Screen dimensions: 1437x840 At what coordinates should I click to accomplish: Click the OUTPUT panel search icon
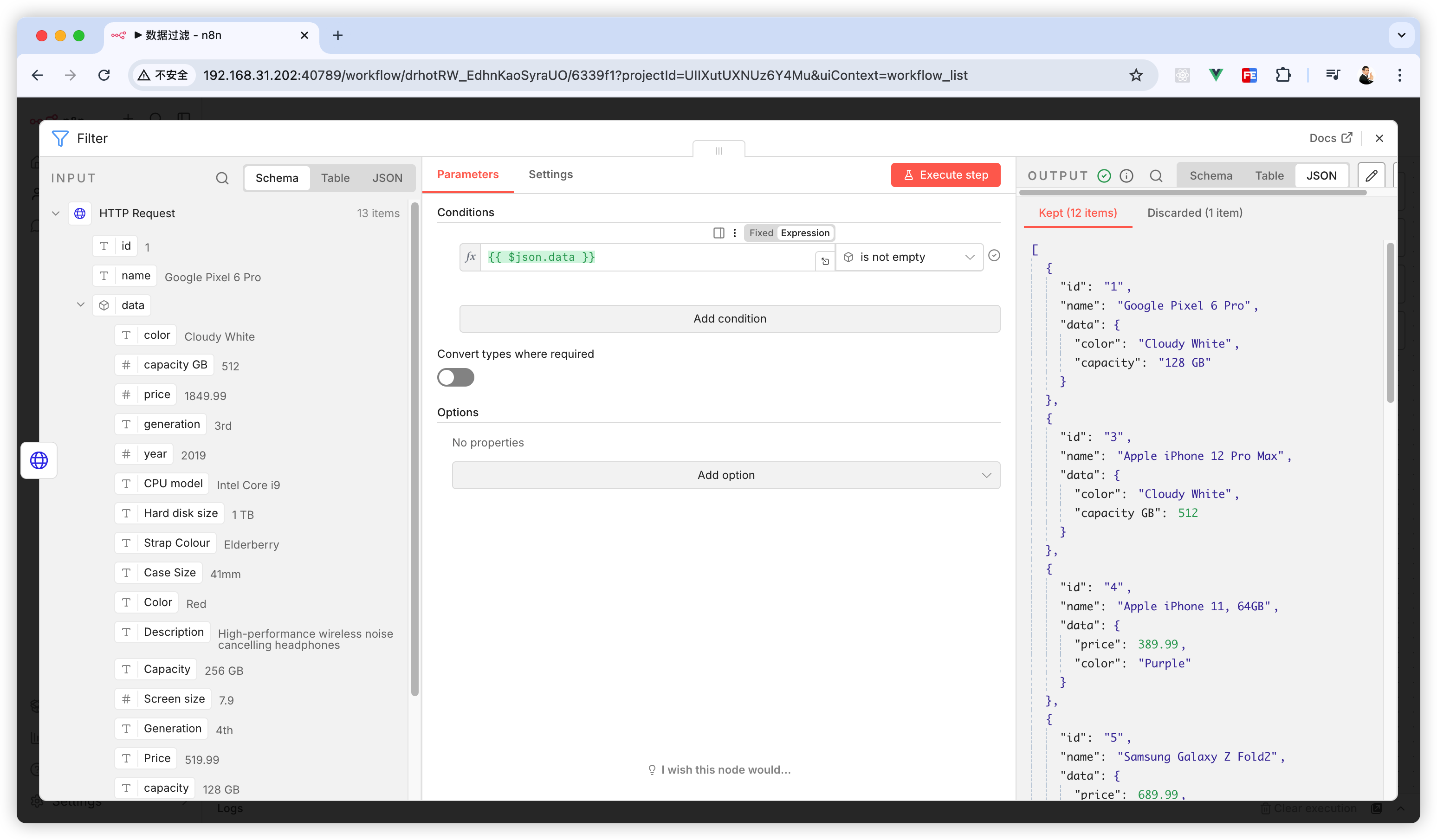click(1156, 175)
